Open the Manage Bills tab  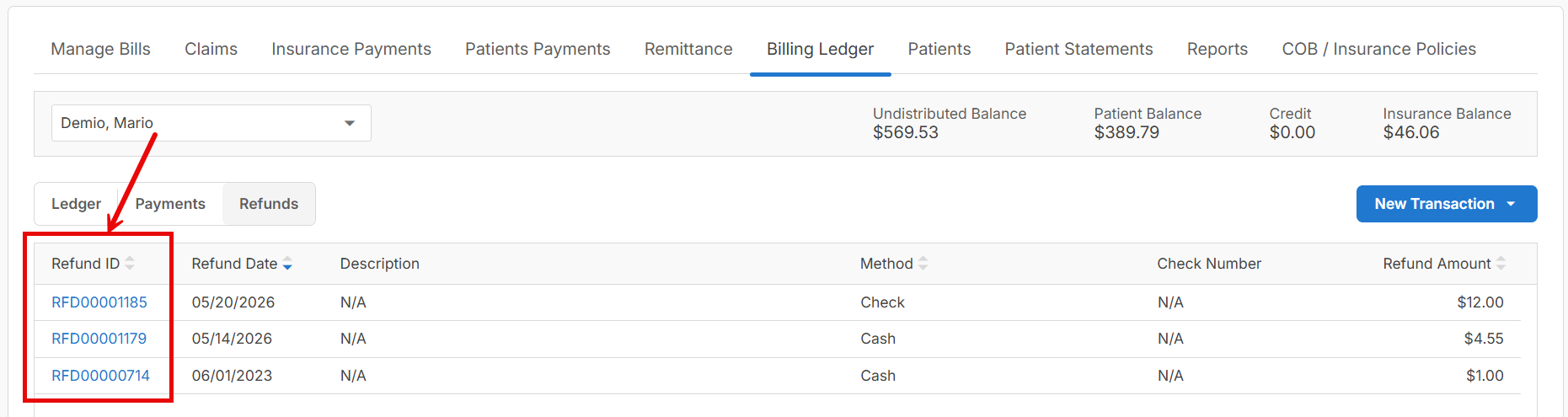click(100, 49)
